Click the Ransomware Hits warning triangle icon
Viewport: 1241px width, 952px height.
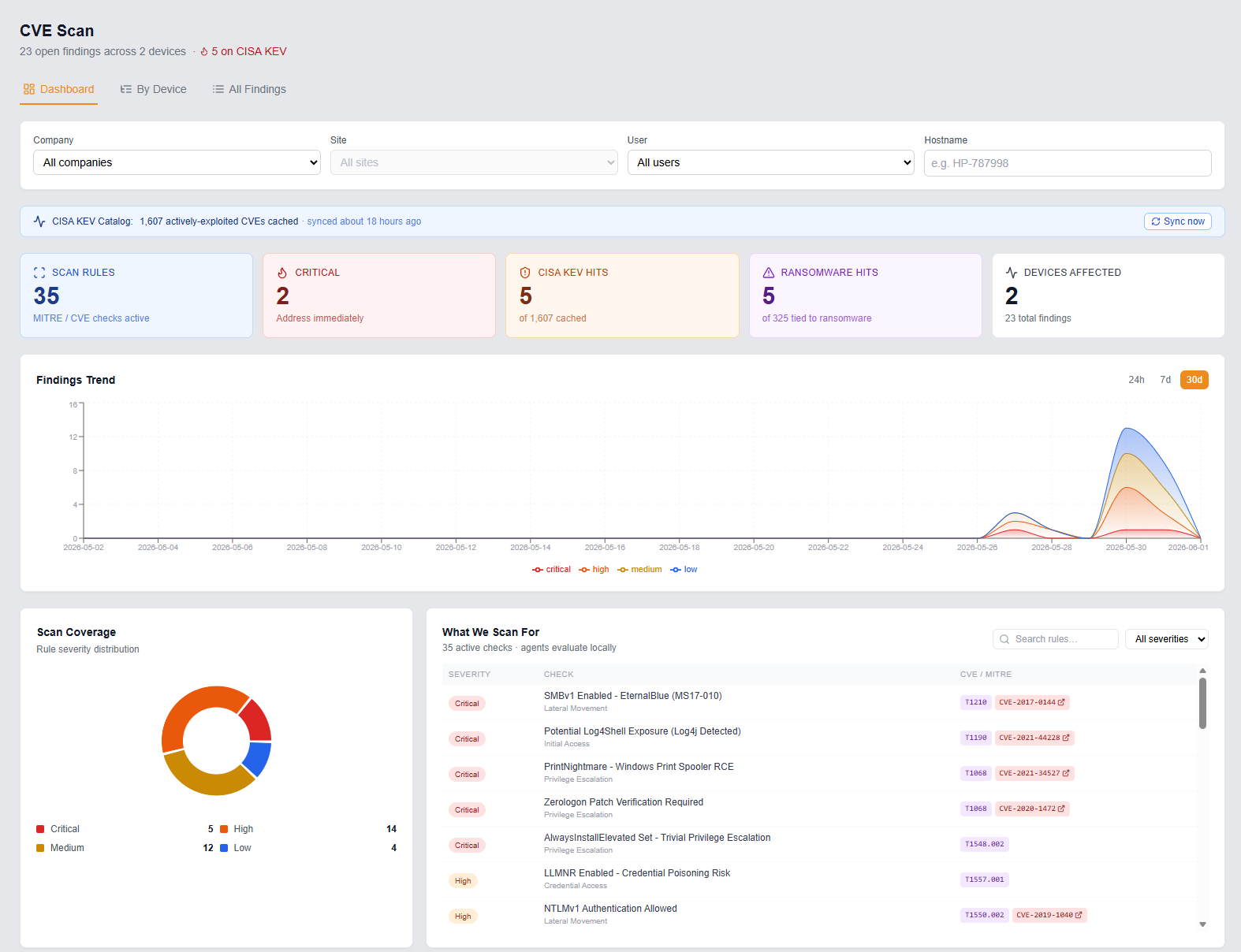tap(769, 273)
